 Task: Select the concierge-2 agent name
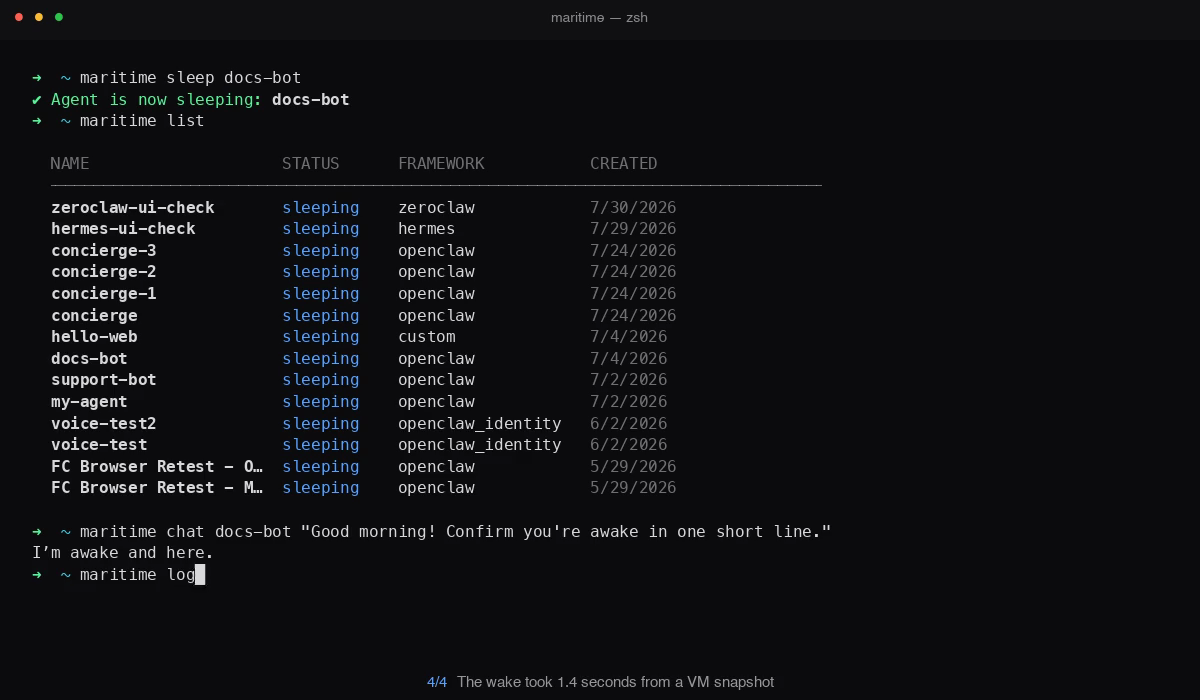104,271
